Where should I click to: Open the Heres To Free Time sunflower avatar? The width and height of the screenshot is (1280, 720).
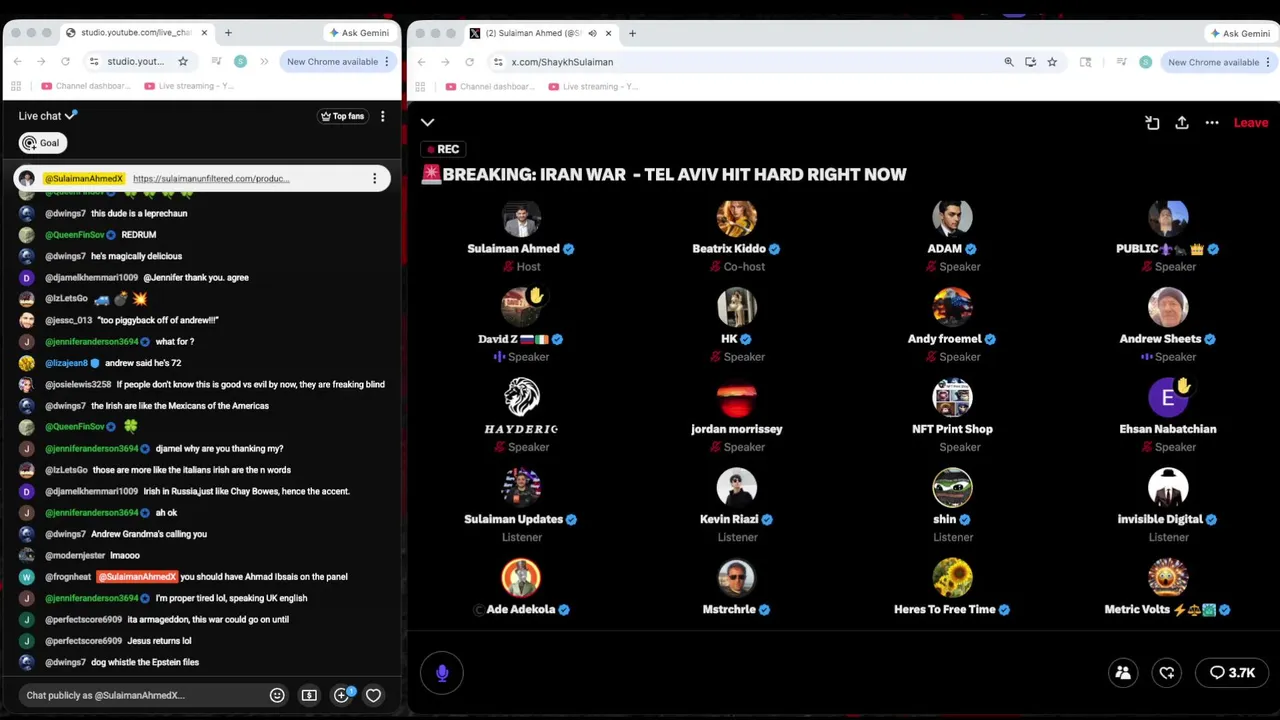point(952,578)
